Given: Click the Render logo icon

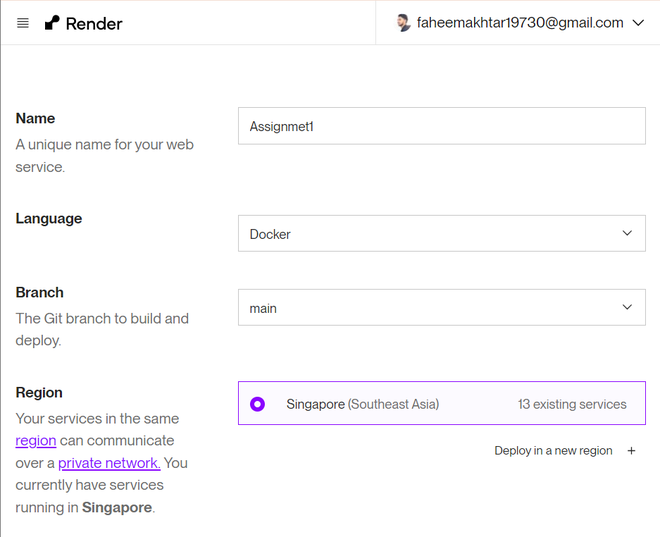Looking at the screenshot, I should [x=52, y=23].
